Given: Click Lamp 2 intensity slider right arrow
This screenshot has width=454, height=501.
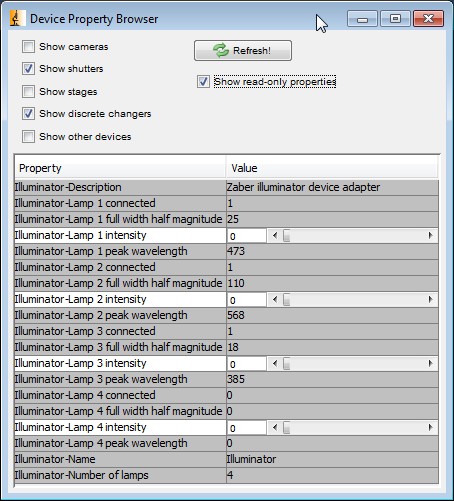Looking at the screenshot, I should (430, 300).
